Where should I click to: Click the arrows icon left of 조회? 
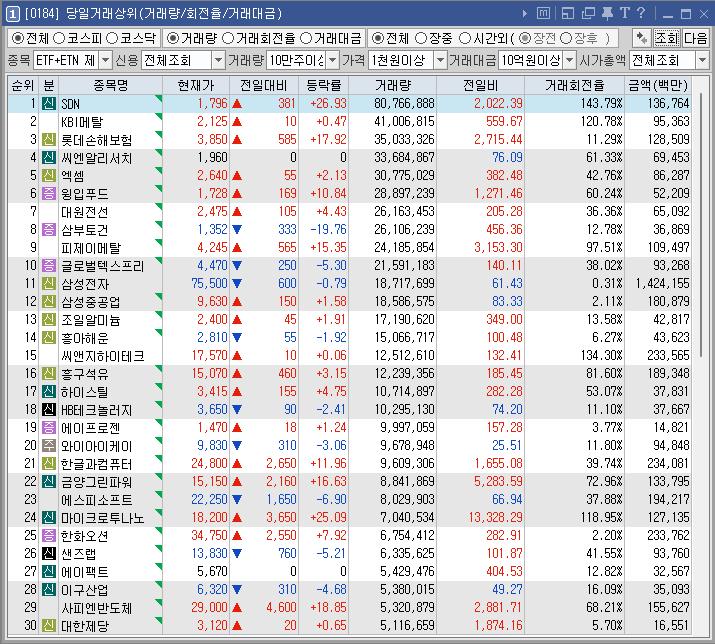(642, 38)
